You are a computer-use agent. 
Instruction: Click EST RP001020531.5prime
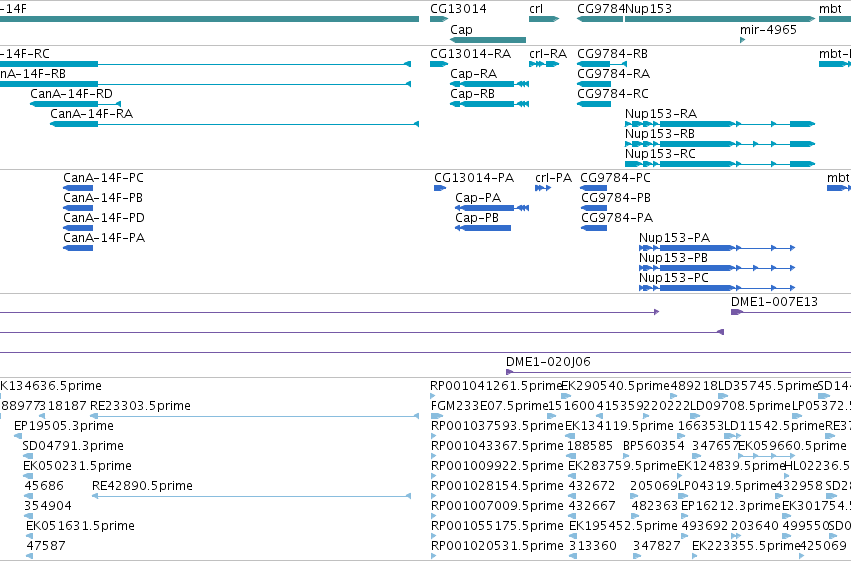497,546
